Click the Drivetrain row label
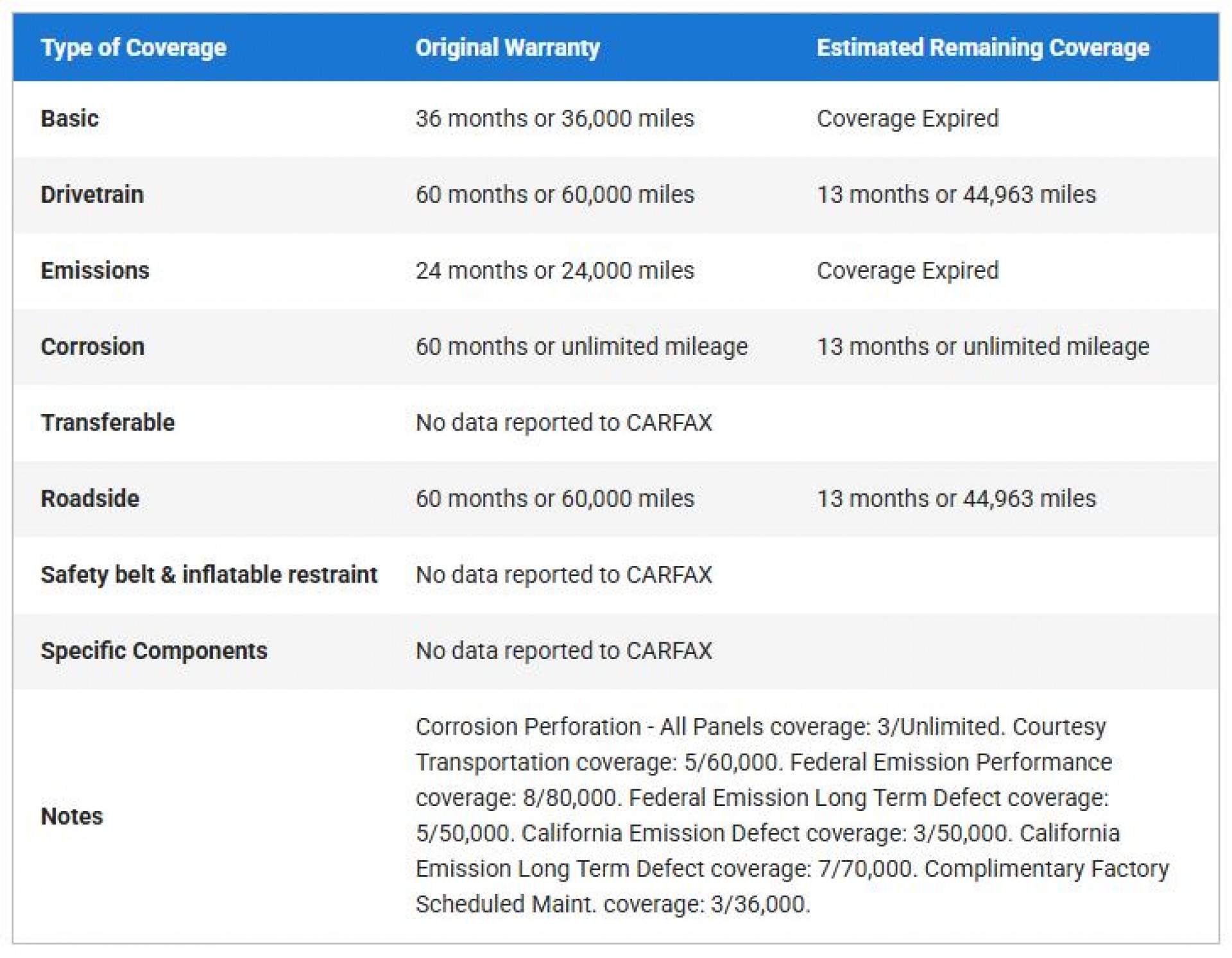Viewport: 1232px width, 958px height. tap(92, 194)
